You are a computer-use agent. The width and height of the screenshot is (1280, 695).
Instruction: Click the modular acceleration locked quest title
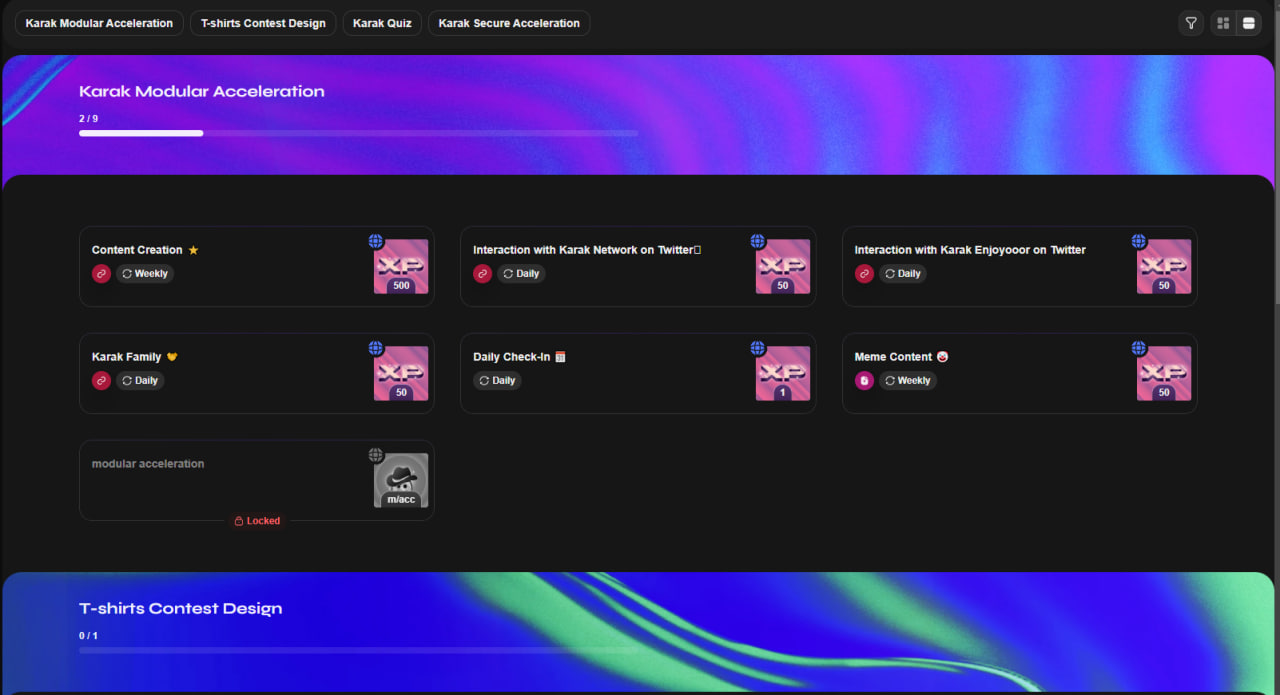[148, 464]
